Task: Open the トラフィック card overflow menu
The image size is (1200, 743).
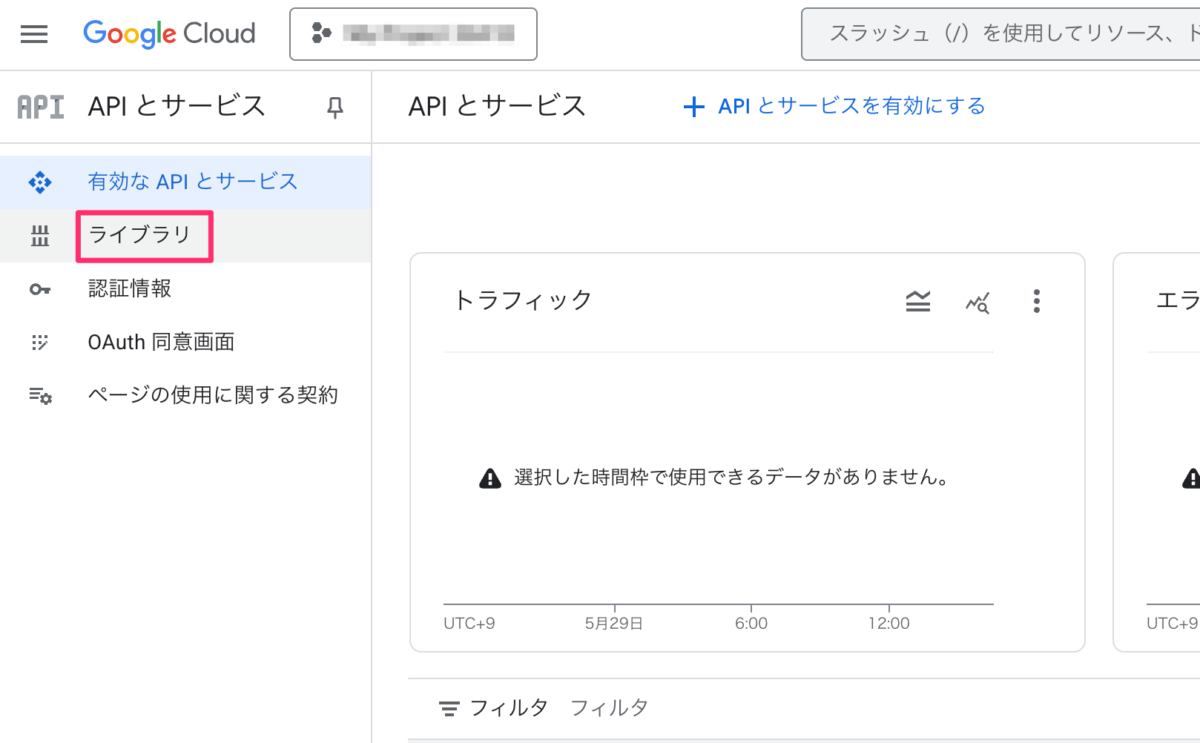Action: point(1037,301)
